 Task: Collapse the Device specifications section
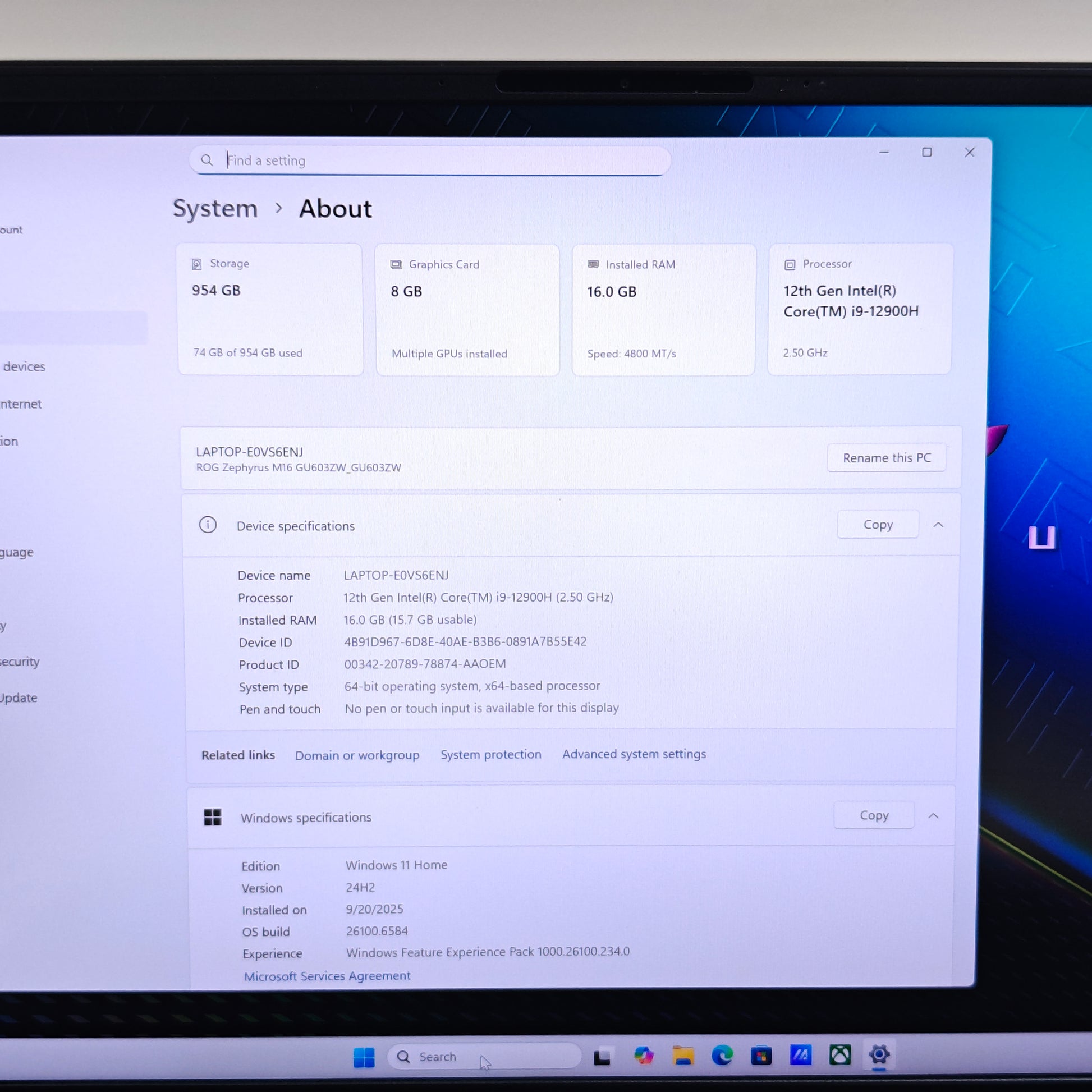coord(938,525)
